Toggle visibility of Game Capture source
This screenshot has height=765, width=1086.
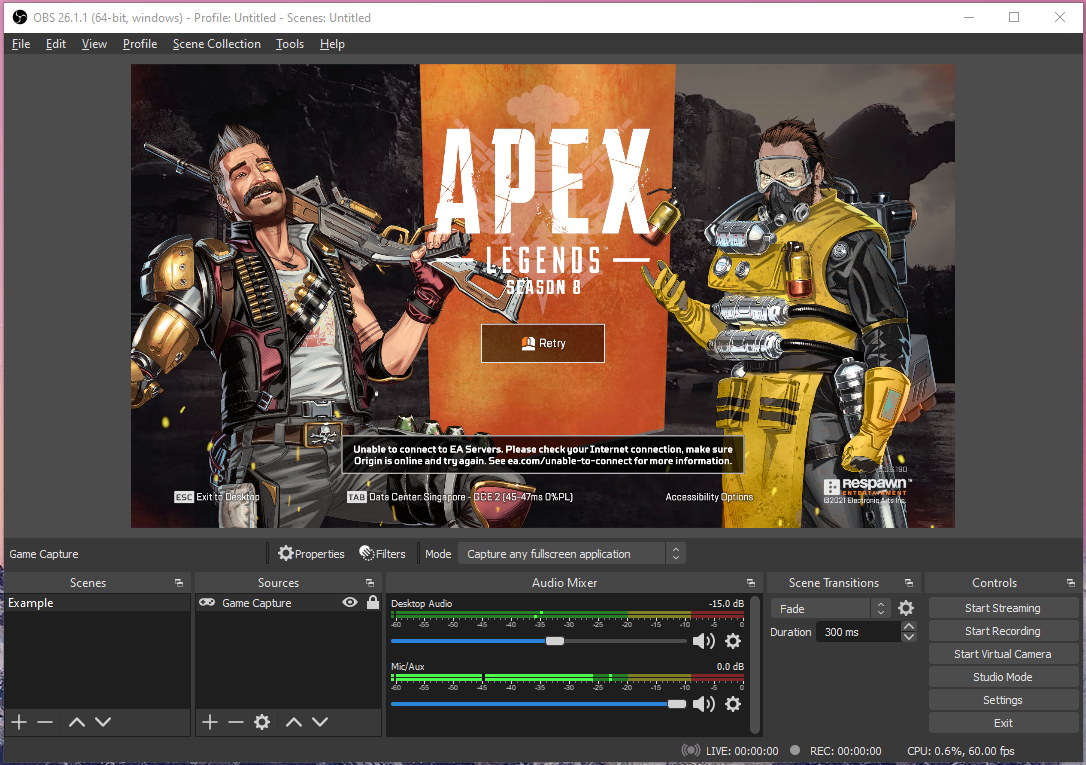(350, 602)
